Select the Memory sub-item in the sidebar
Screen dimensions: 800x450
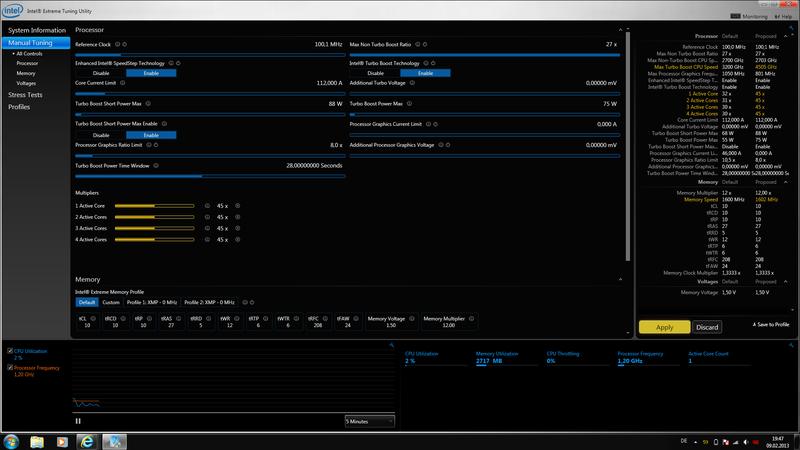pyautogui.click(x=26, y=73)
